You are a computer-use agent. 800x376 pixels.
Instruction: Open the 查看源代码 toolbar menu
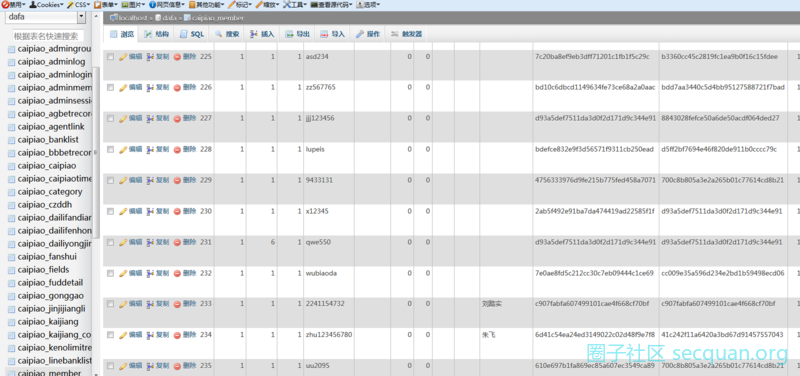click(x=331, y=5)
